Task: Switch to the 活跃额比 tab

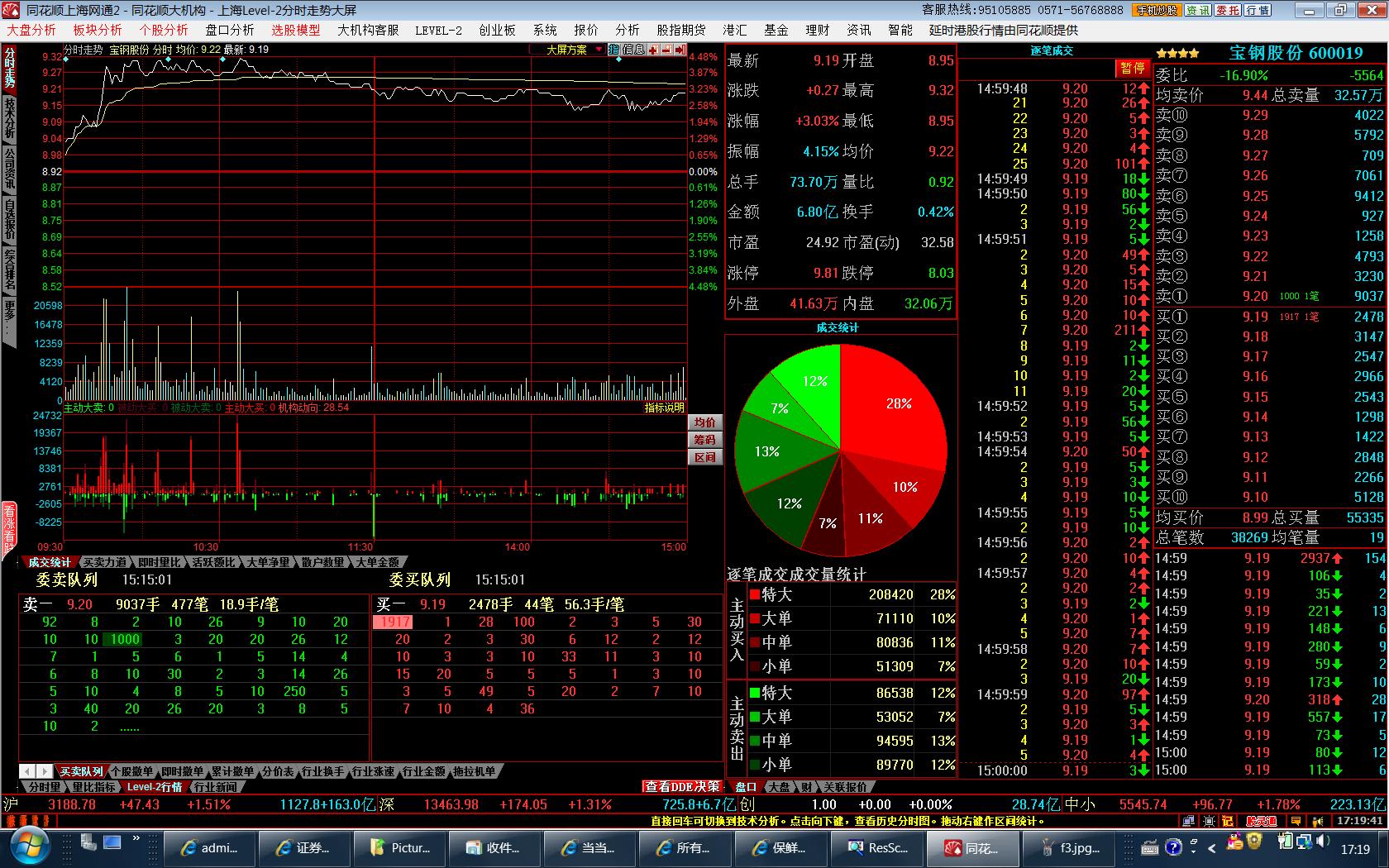Action: point(214,562)
